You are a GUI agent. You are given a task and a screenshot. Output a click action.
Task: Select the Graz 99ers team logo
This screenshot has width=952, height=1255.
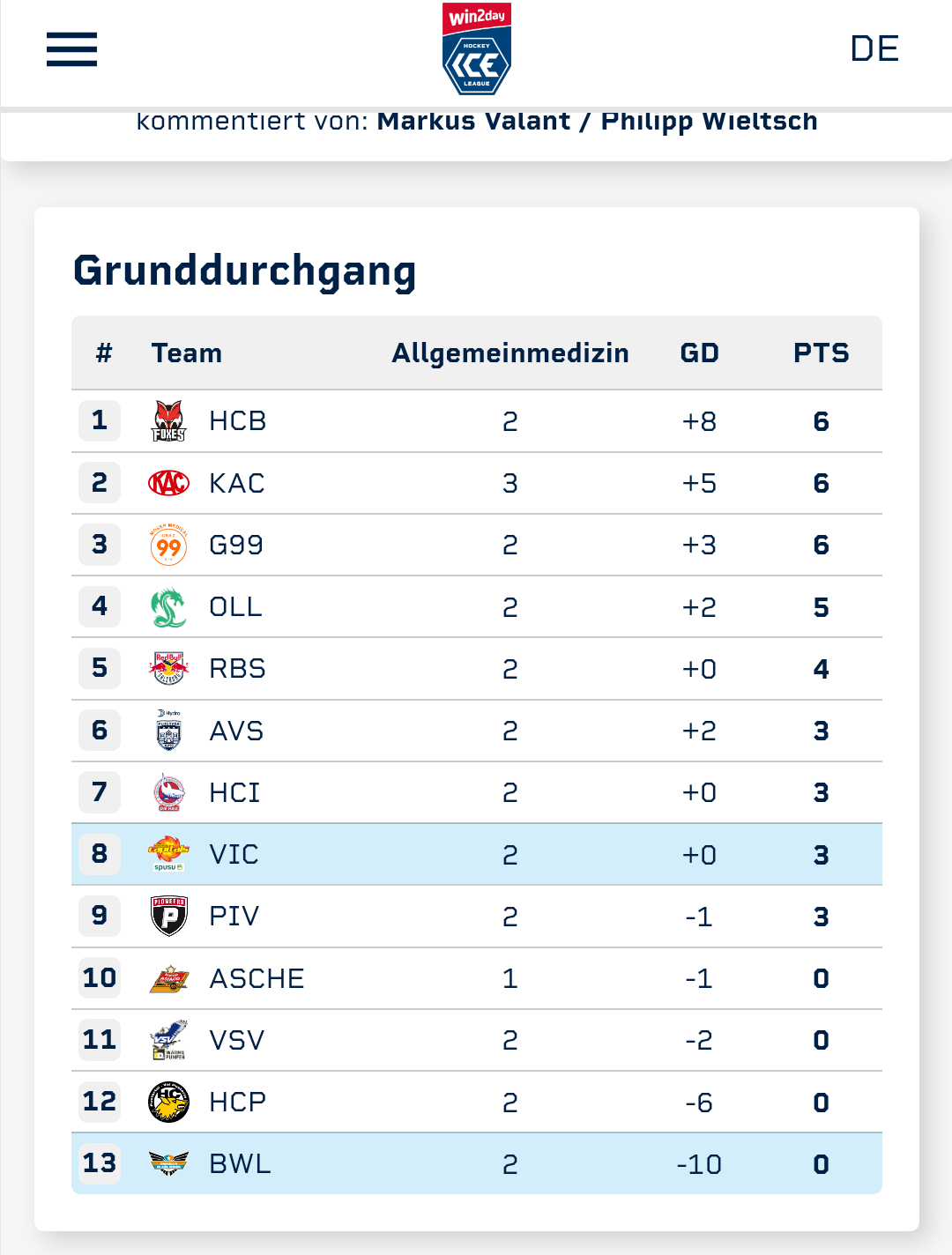click(x=168, y=546)
